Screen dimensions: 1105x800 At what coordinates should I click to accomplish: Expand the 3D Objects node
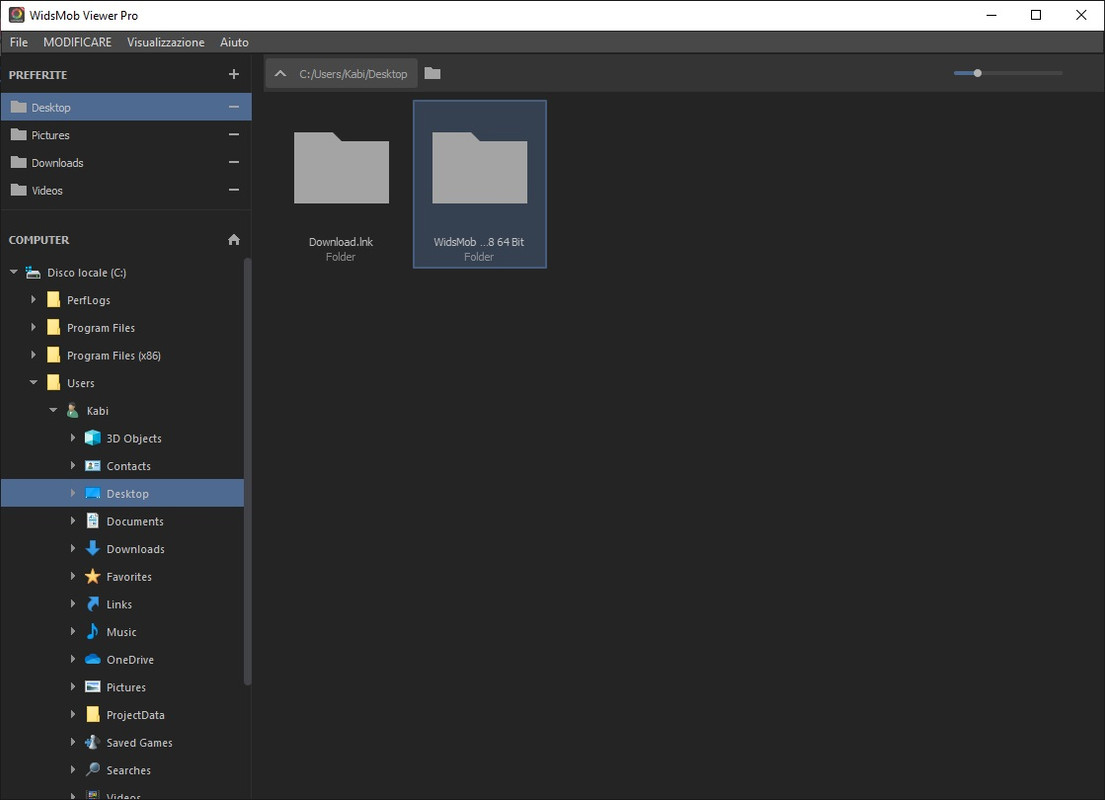click(x=73, y=438)
